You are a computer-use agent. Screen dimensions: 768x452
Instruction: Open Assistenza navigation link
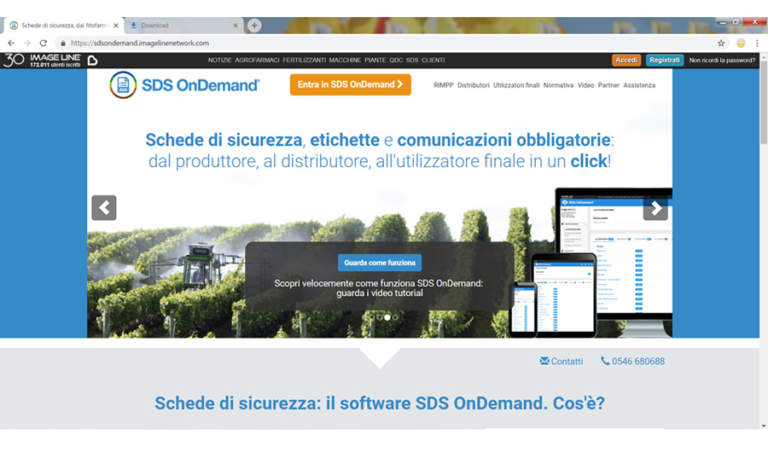click(639, 85)
